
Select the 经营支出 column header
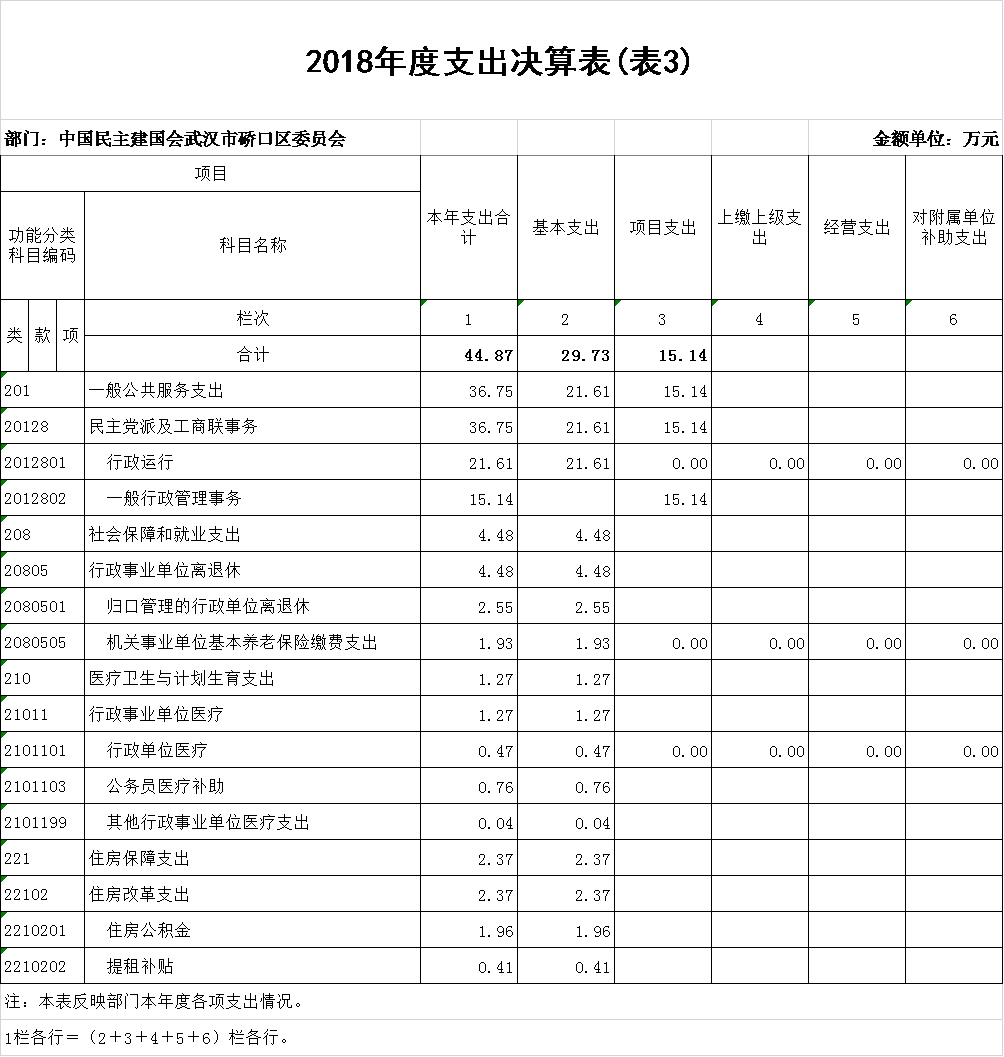point(857,228)
